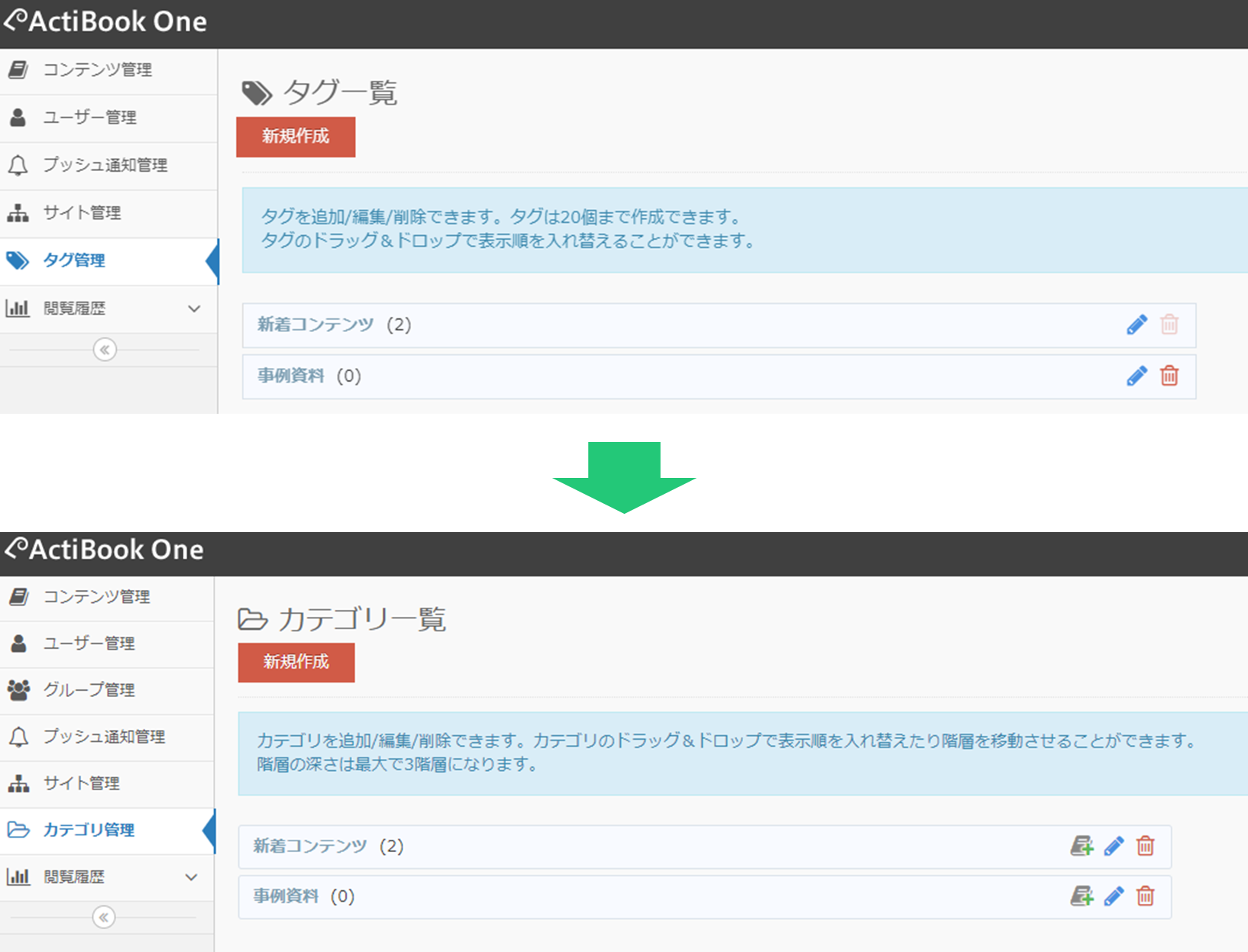Click the サイト管理 sidebar icon
1248x952 pixels.
pos(18,213)
